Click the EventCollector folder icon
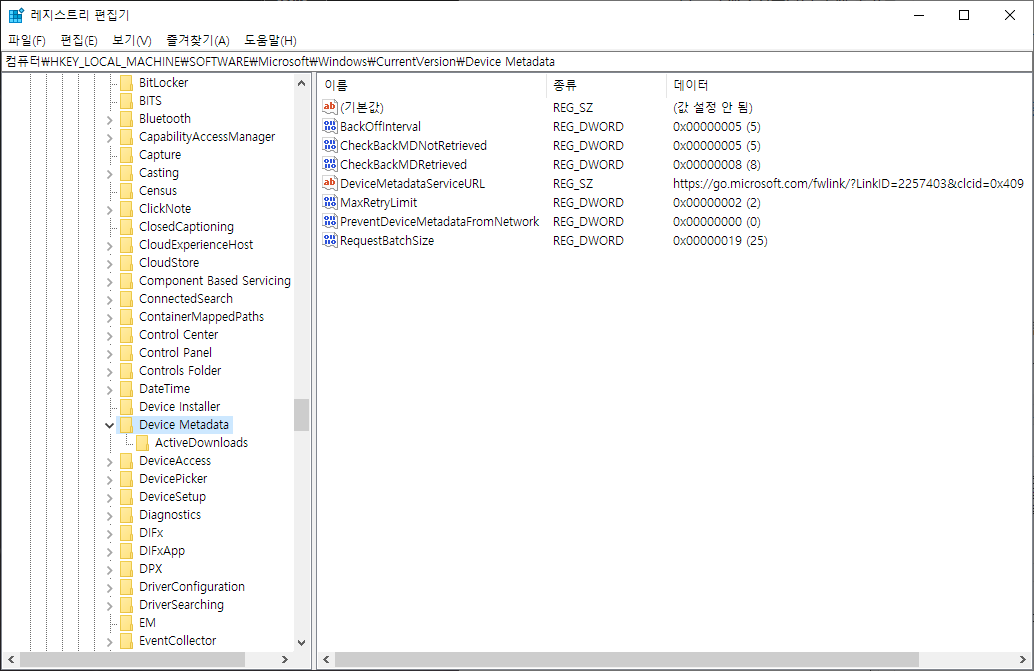 click(127, 641)
